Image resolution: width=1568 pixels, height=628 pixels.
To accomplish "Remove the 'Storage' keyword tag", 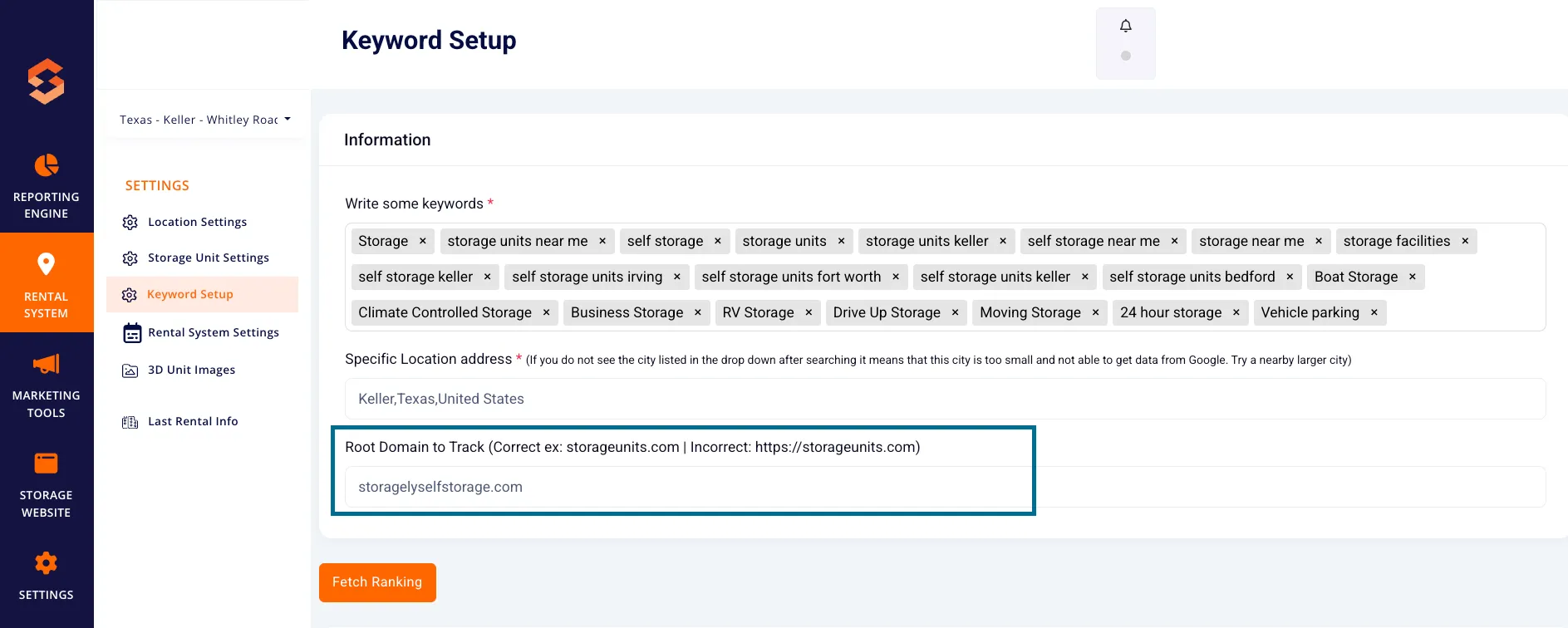I will tap(423, 241).
